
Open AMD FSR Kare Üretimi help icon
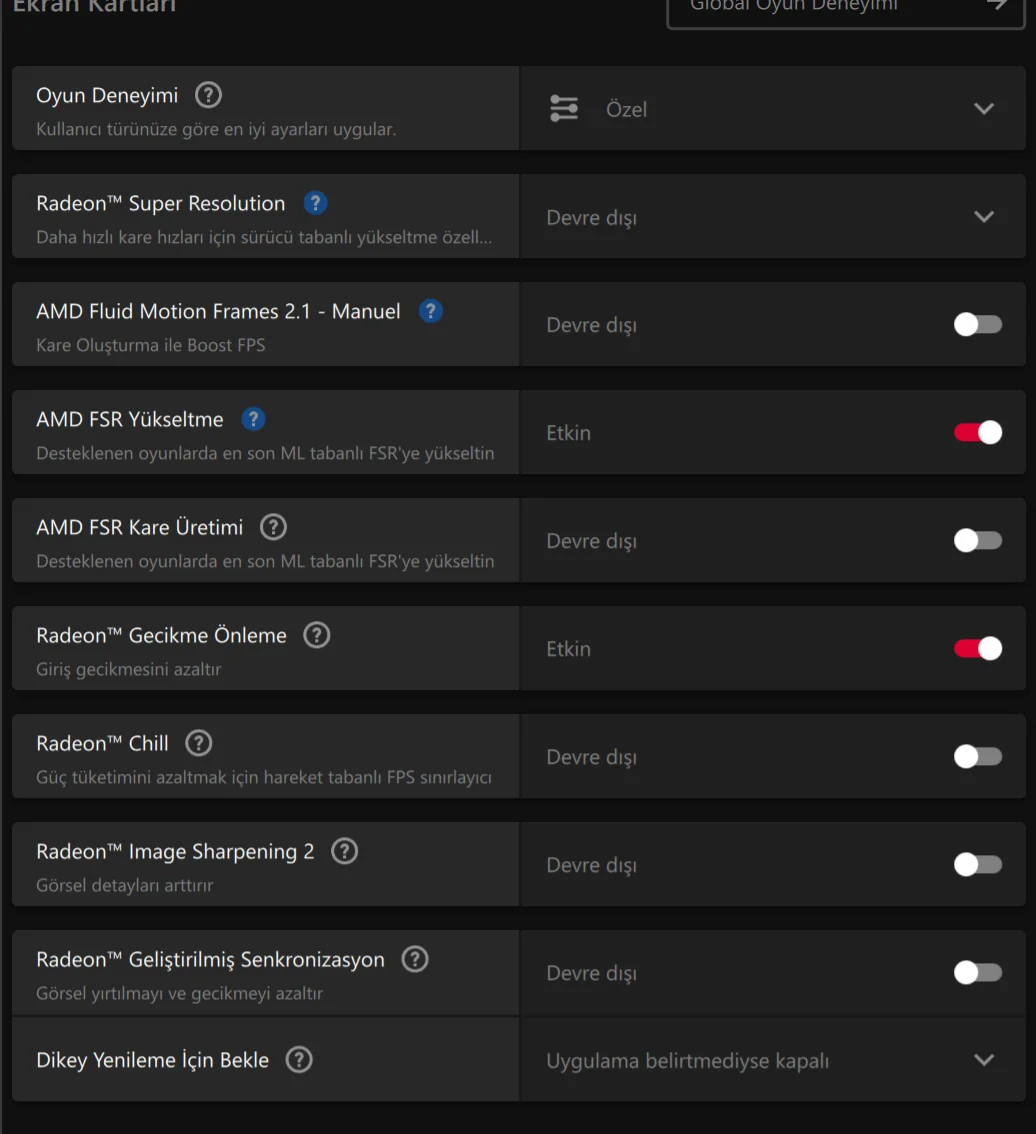coord(273,526)
